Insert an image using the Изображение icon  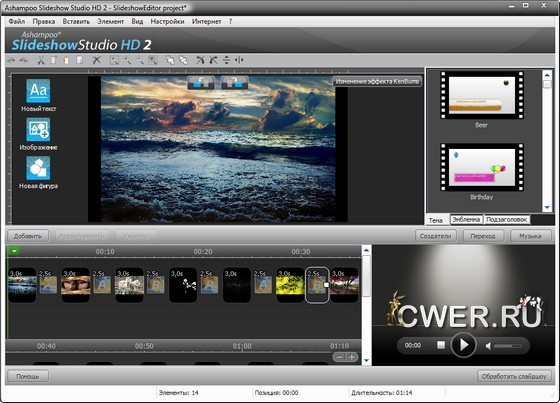38,129
